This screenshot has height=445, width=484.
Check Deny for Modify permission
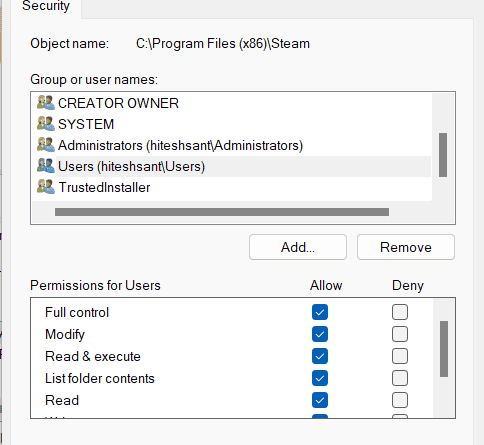tap(400, 334)
